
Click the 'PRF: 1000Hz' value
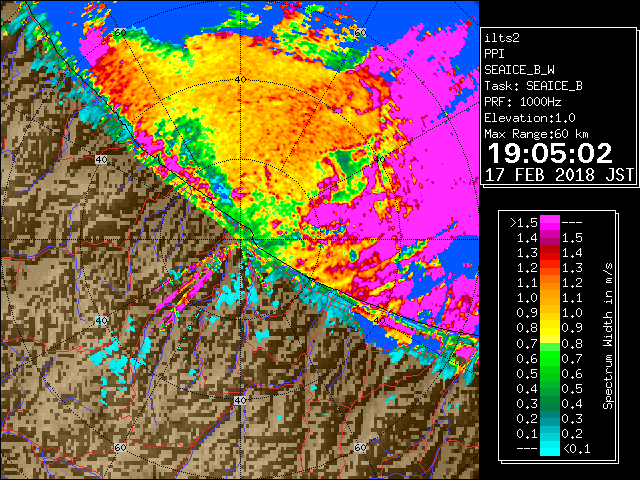[522, 102]
